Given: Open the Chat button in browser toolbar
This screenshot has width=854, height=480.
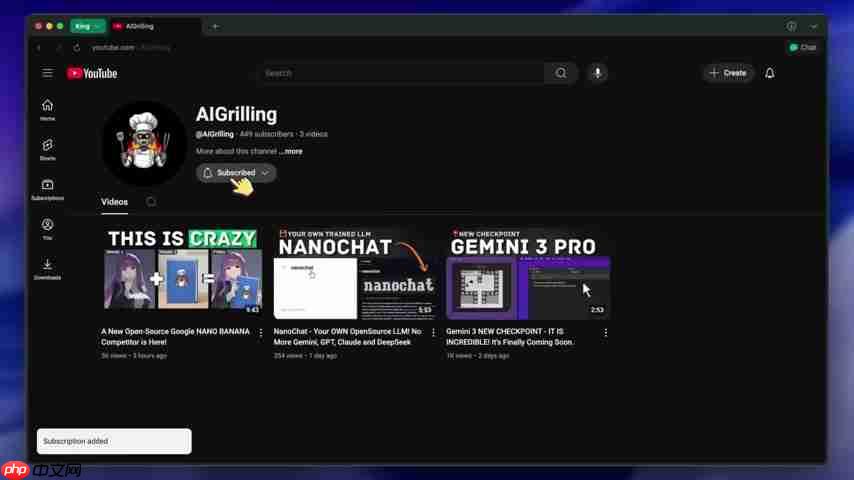Looking at the screenshot, I should click(803, 47).
